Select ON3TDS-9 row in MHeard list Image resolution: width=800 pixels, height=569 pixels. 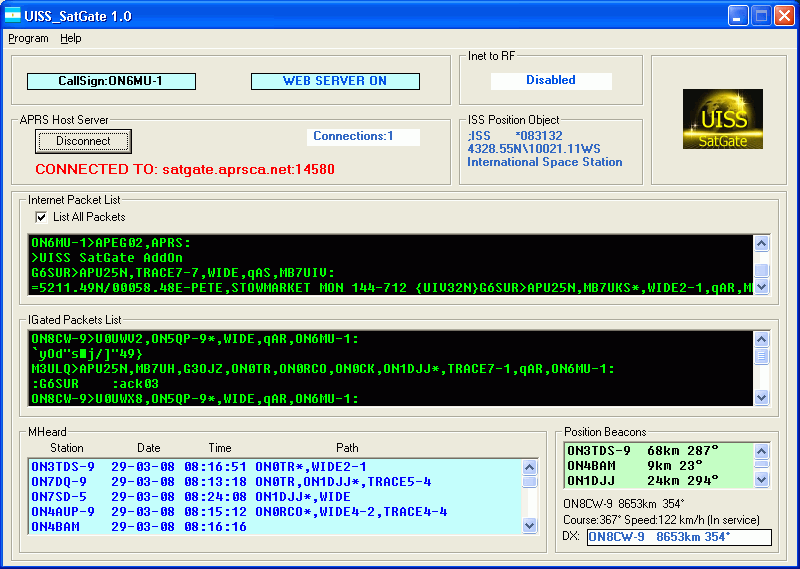click(x=62, y=467)
